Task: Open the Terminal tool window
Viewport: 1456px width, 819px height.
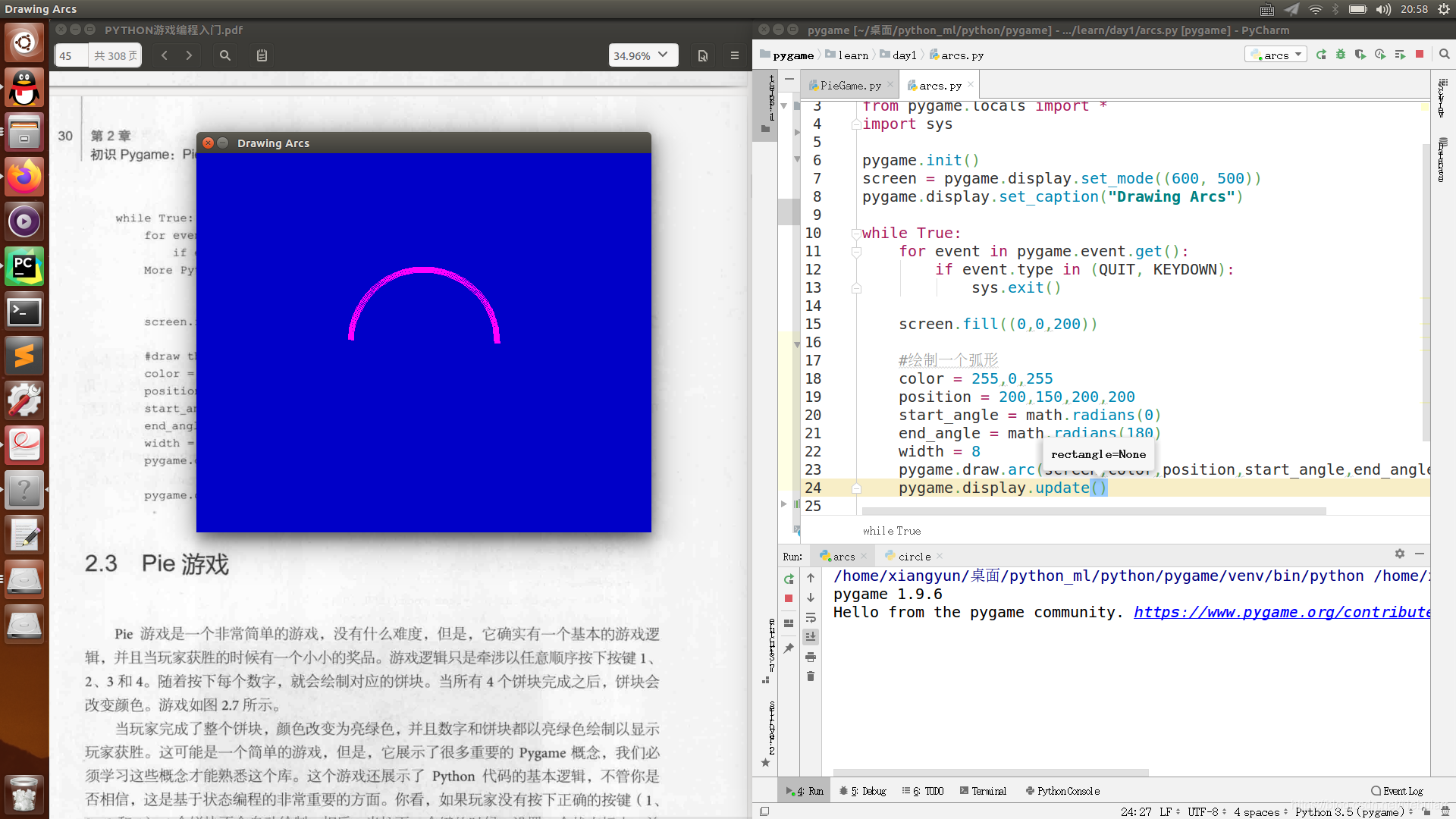Action: point(983,791)
